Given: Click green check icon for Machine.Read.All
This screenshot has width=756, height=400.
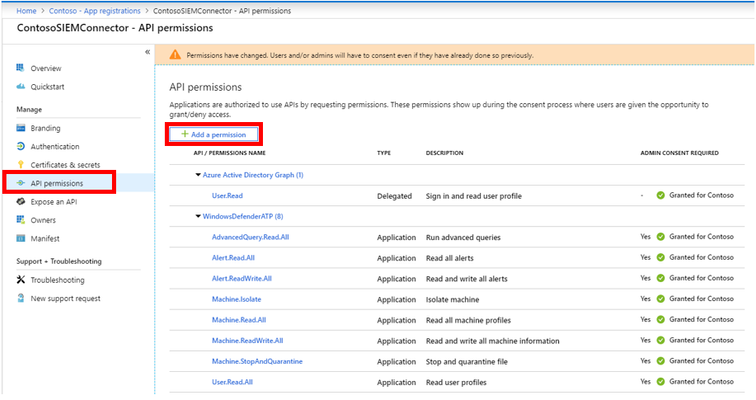Looking at the screenshot, I should 661,320.
